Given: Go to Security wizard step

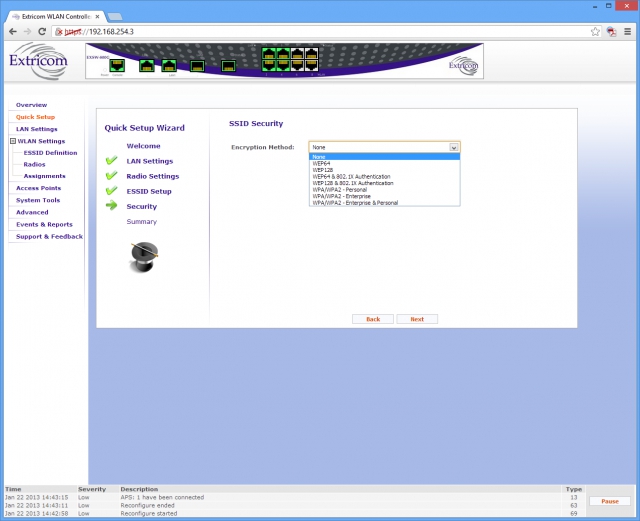Looking at the screenshot, I should 142,206.
